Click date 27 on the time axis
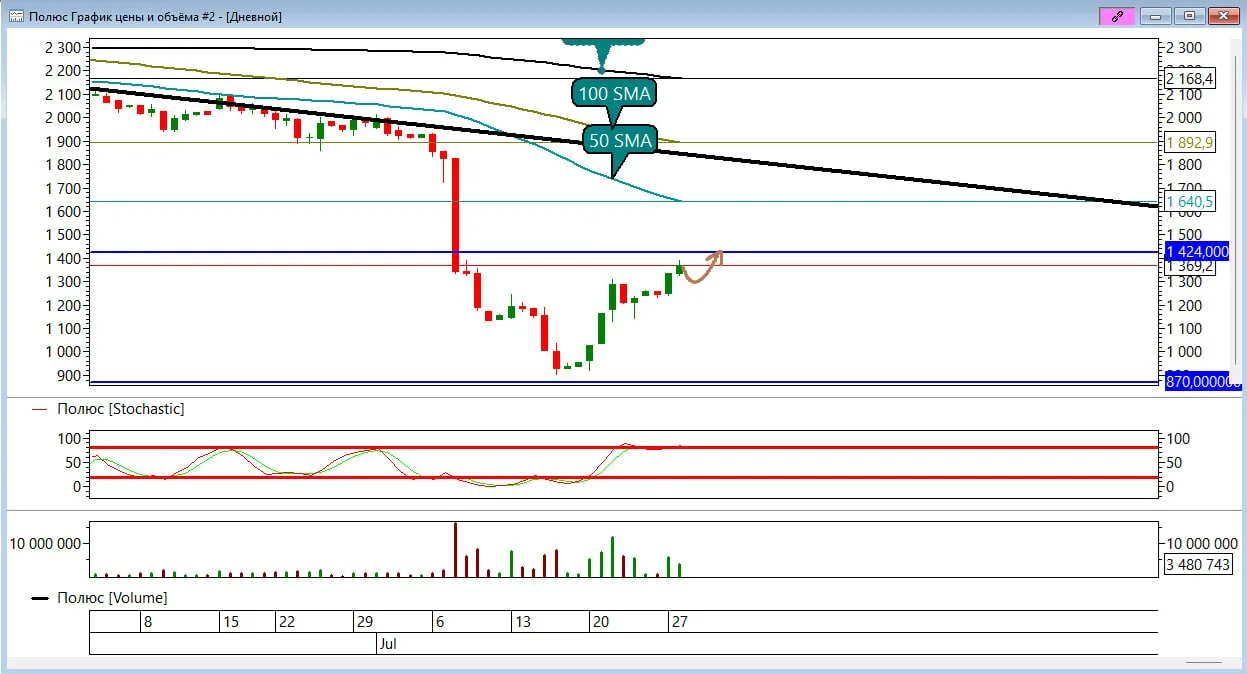The height and width of the screenshot is (674, 1247). (679, 622)
